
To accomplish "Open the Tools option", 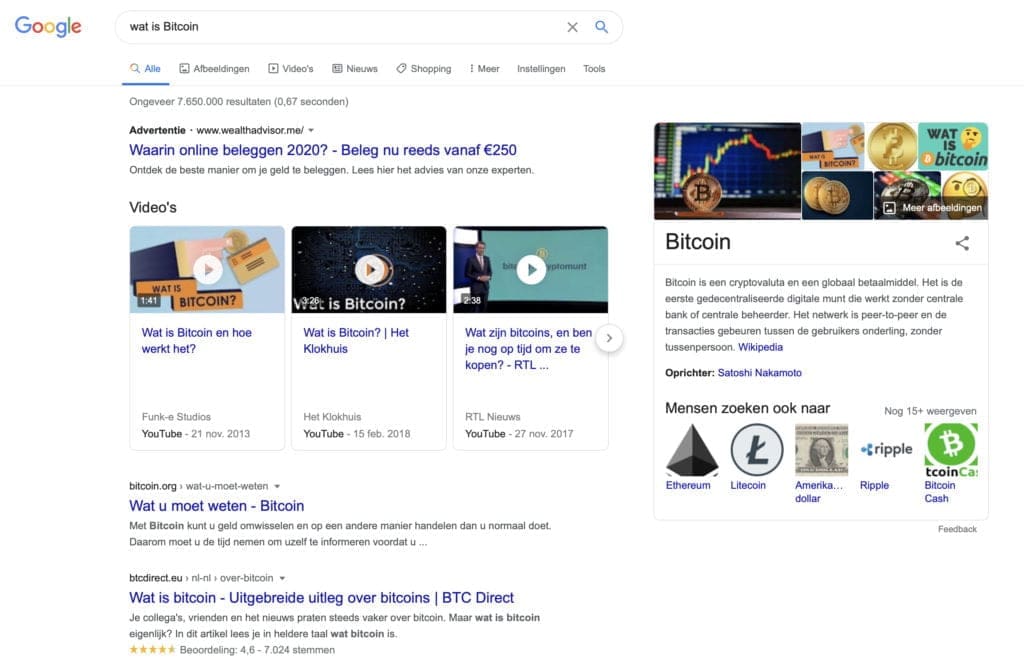I will [x=594, y=69].
